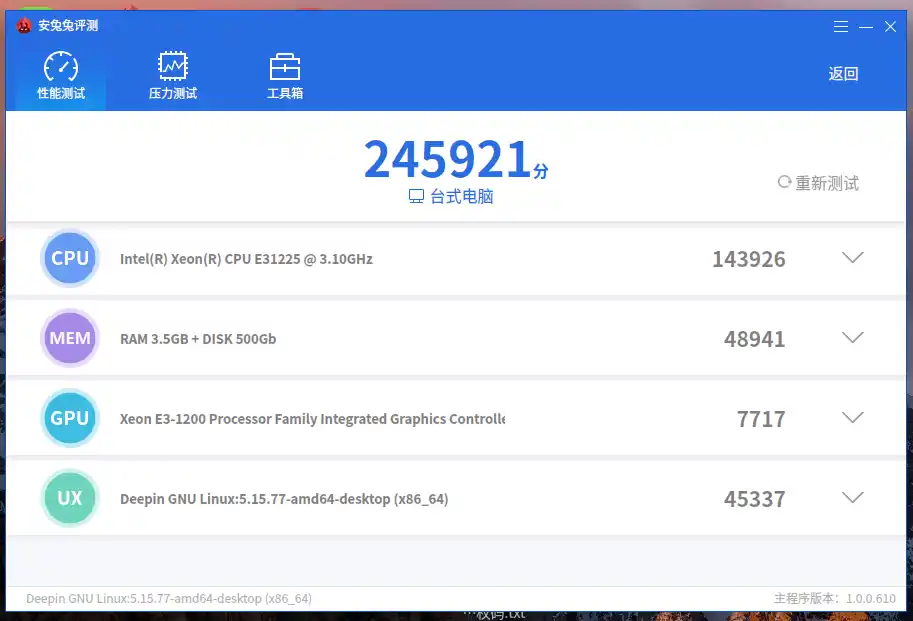
Task: Click the purple MEM circle icon
Action: (70, 338)
